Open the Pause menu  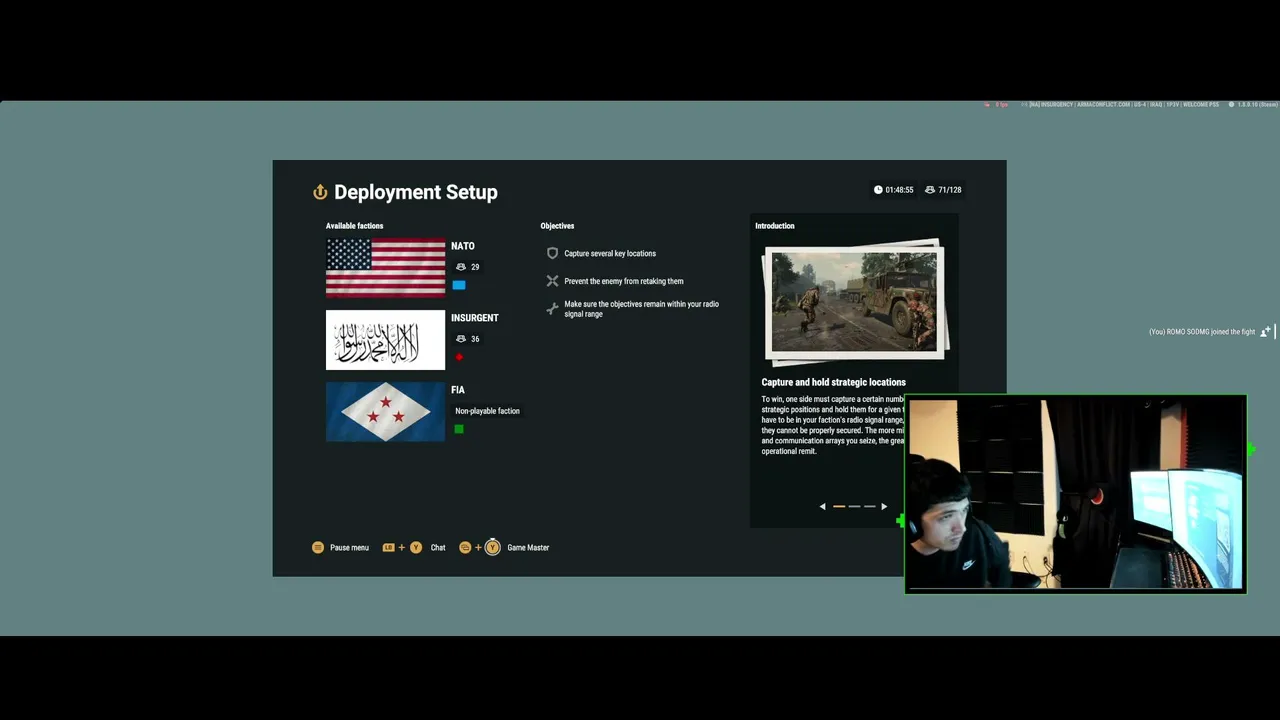coord(349,548)
